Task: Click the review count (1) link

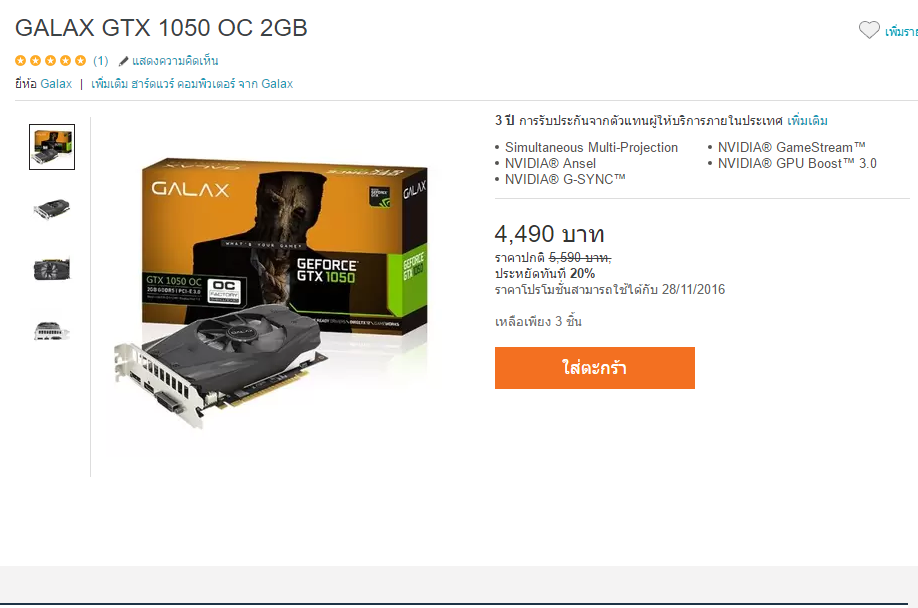Action: coord(101,61)
